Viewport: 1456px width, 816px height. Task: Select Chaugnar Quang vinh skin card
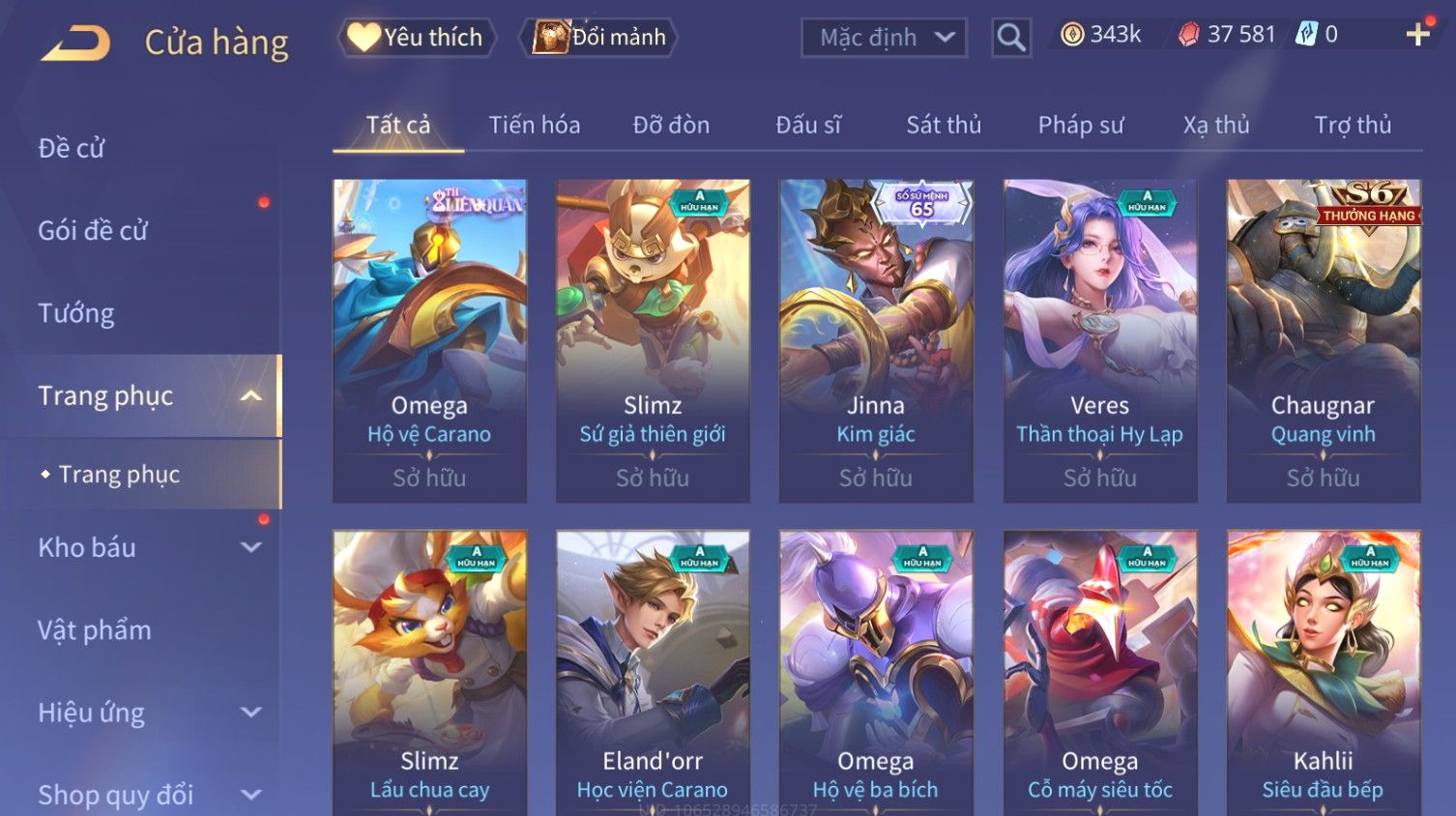(1324, 340)
